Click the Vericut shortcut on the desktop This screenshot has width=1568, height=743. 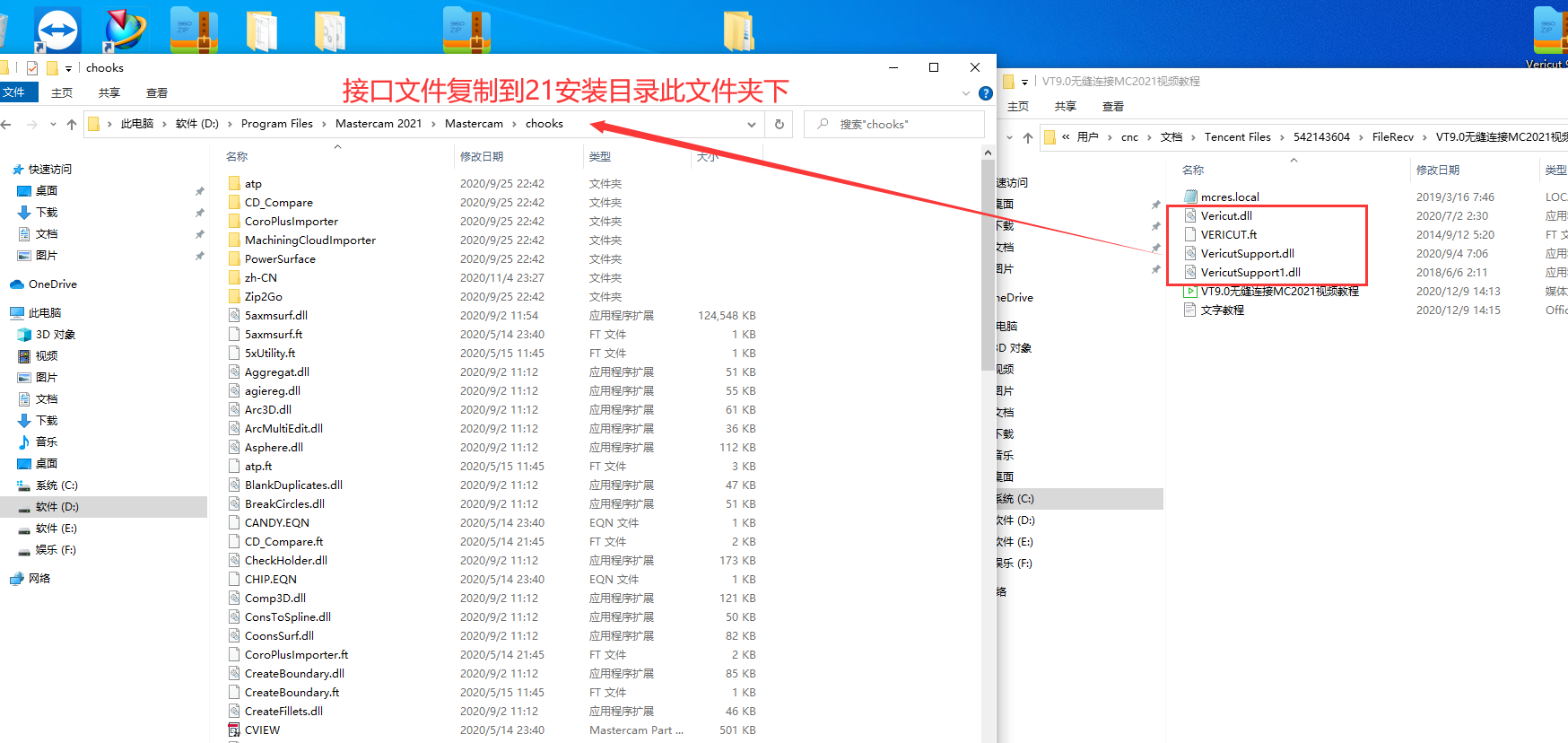coord(1550,36)
